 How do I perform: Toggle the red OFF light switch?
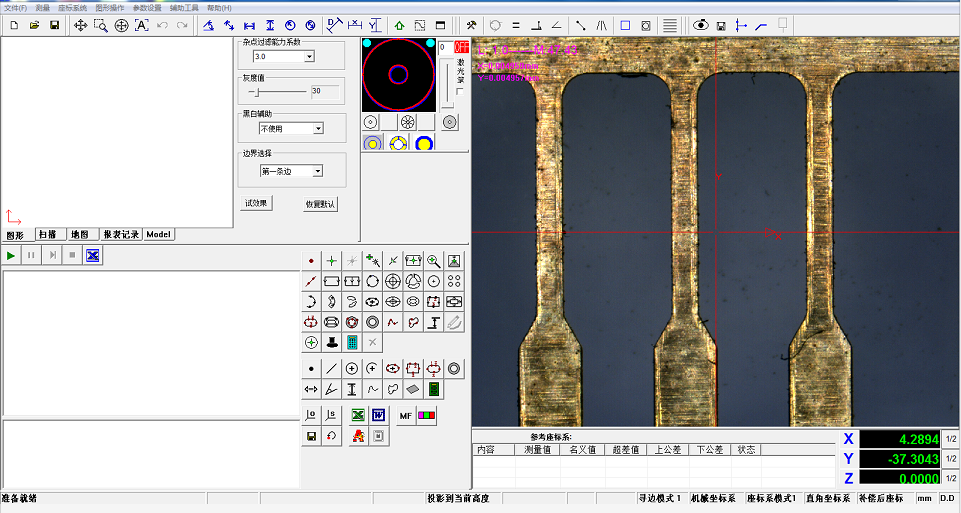point(461,47)
